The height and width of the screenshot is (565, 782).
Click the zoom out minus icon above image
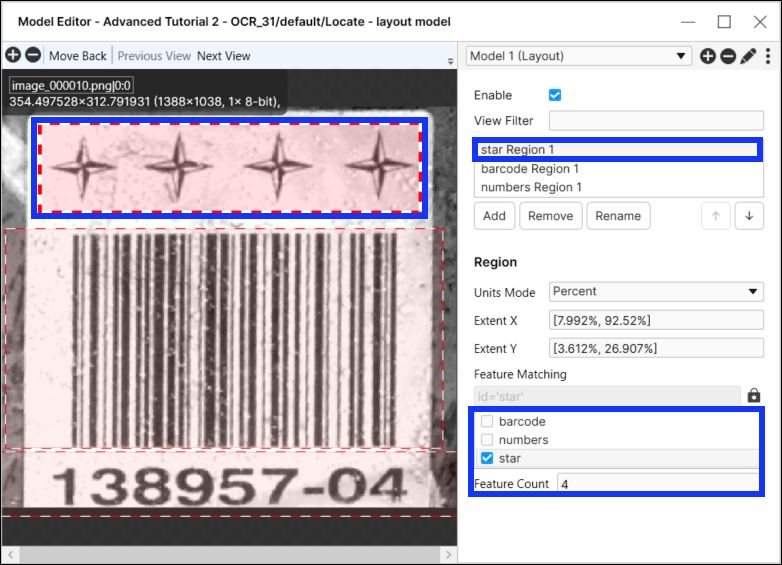coord(33,56)
